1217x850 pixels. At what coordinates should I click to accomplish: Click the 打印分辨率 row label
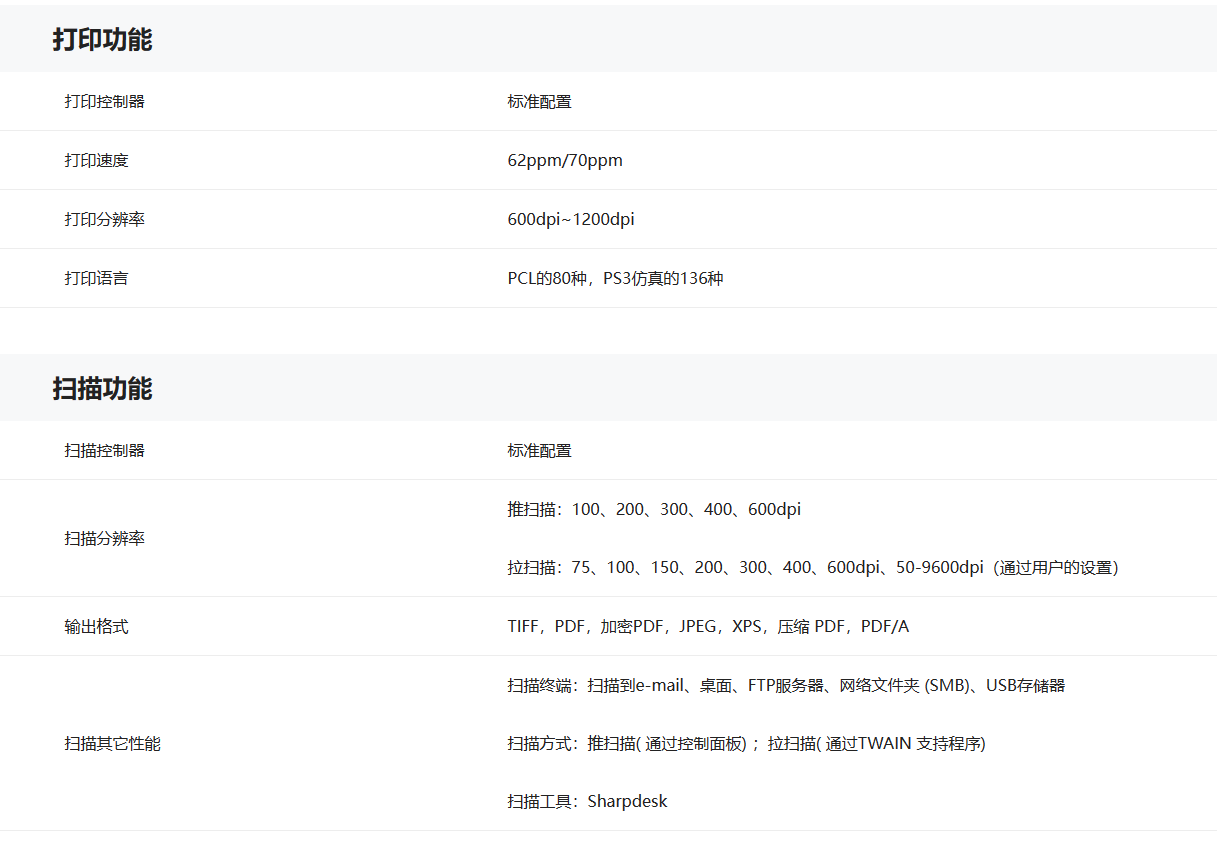[x=104, y=219]
